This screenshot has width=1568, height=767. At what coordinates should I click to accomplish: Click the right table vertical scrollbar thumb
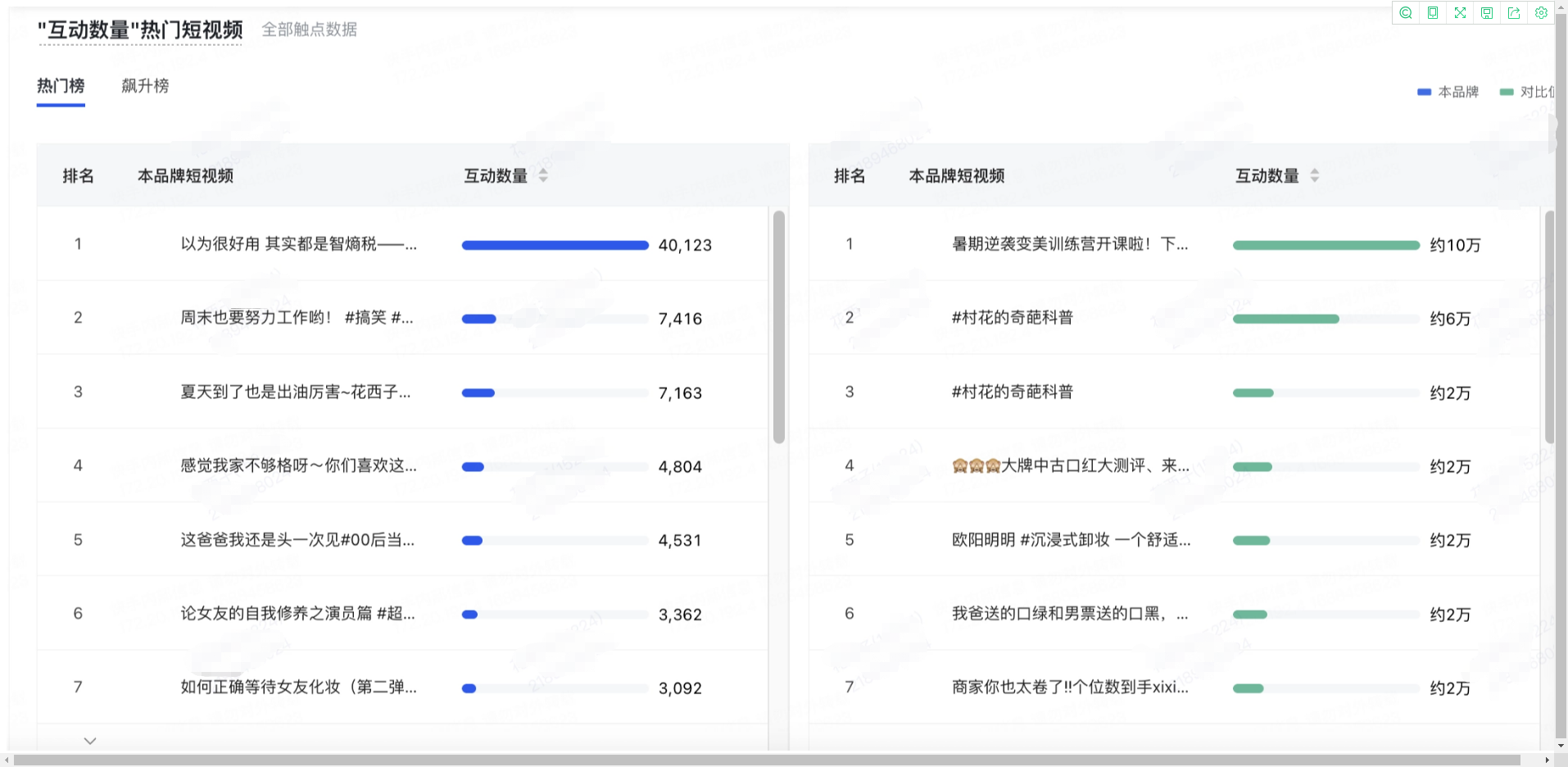tap(1550, 327)
